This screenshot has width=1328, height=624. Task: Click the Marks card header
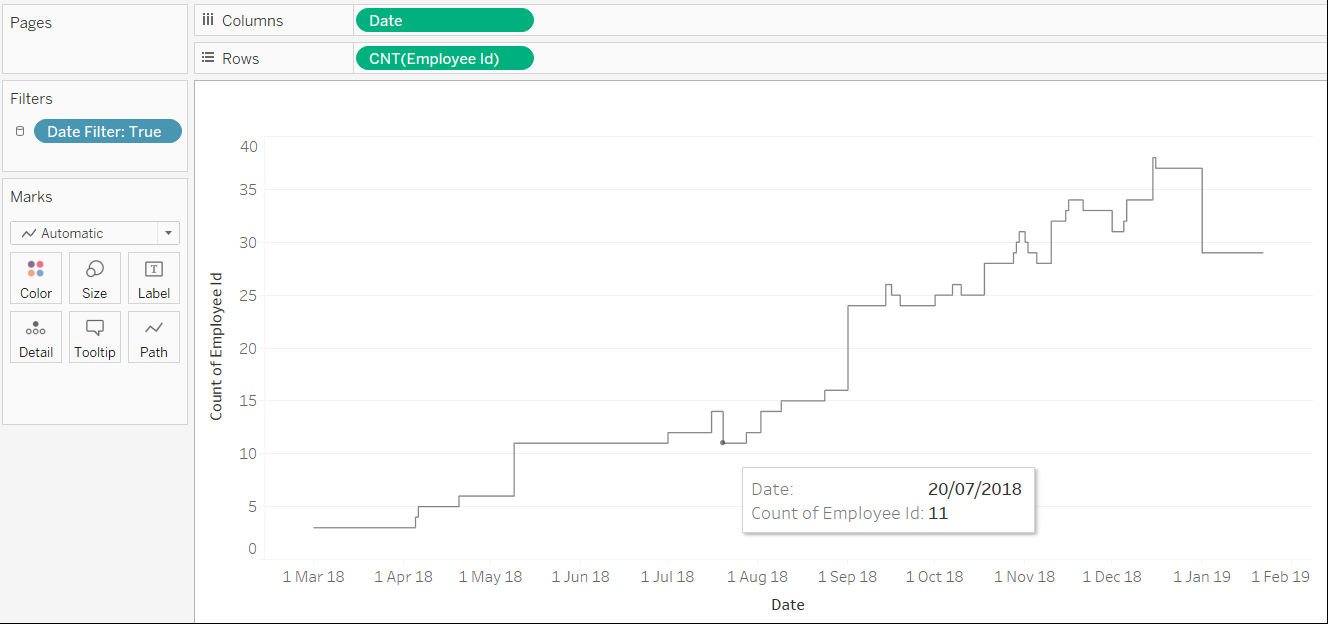(31, 196)
